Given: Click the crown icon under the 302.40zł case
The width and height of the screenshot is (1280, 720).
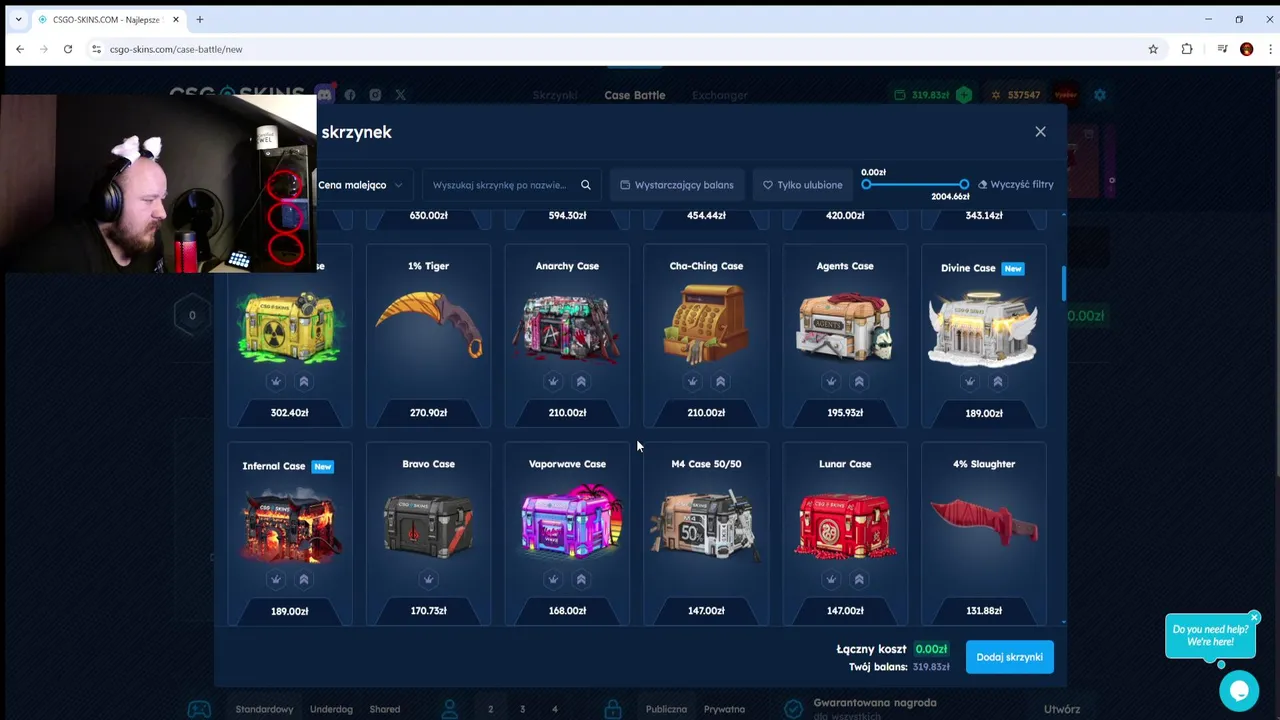Looking at the screenshot, I should point(275,381).
